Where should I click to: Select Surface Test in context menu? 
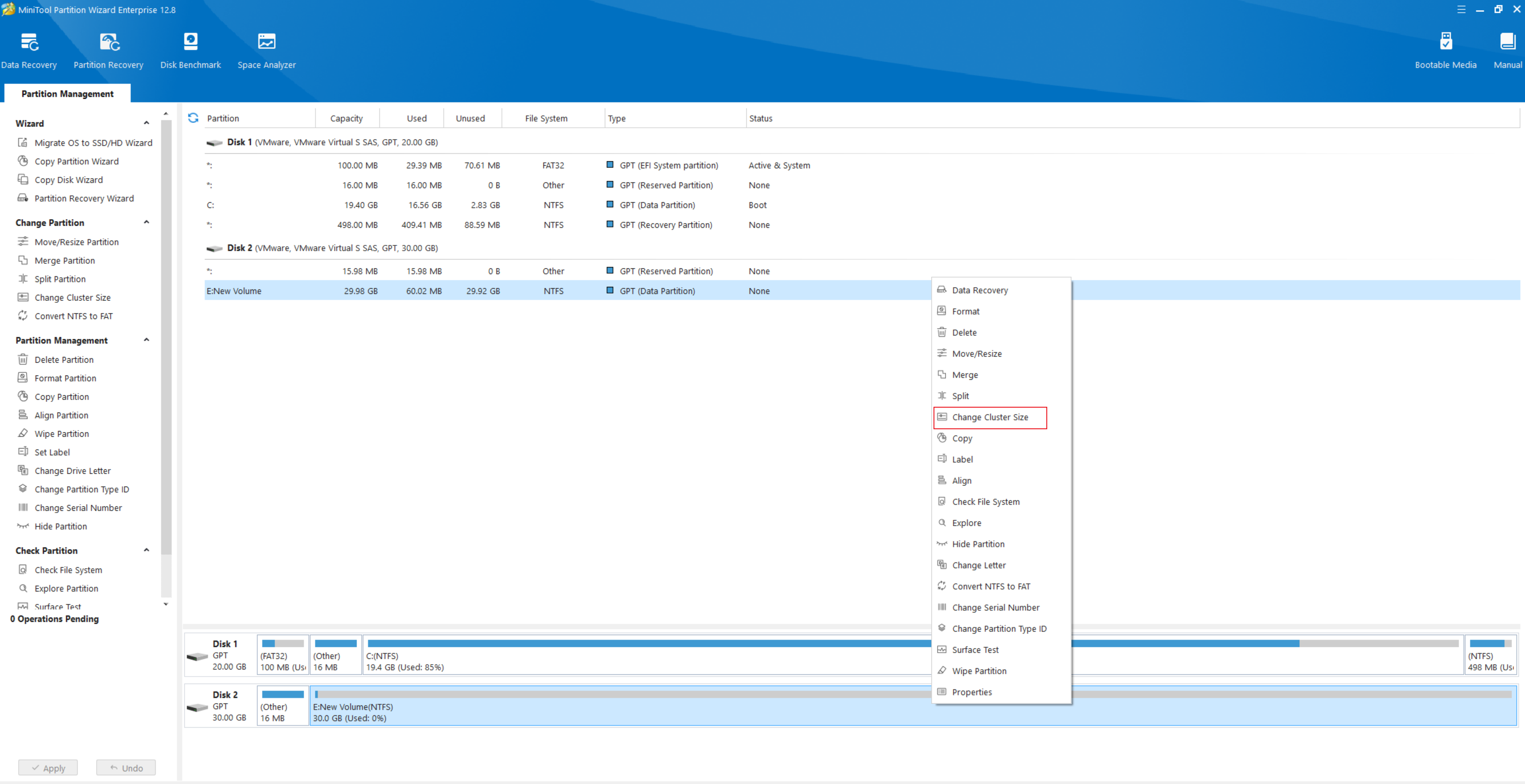coord(1002,650)
